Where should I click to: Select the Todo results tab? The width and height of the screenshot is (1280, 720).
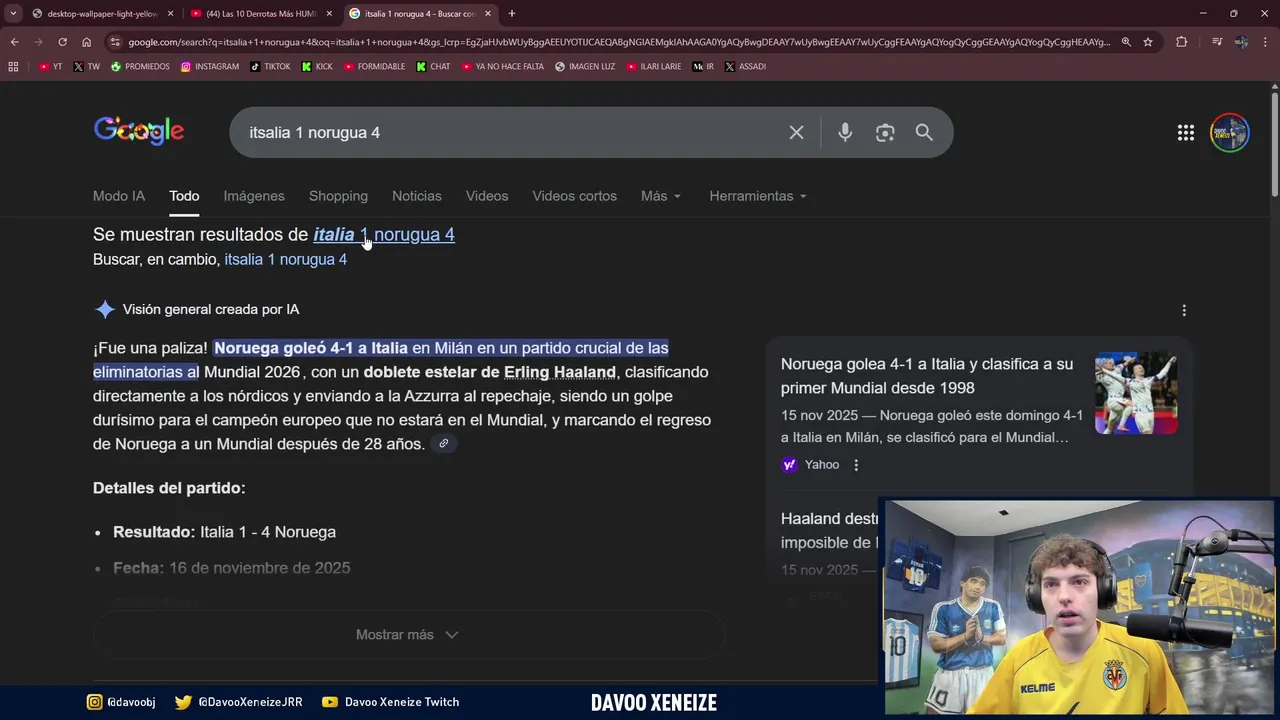click(184, 196)
